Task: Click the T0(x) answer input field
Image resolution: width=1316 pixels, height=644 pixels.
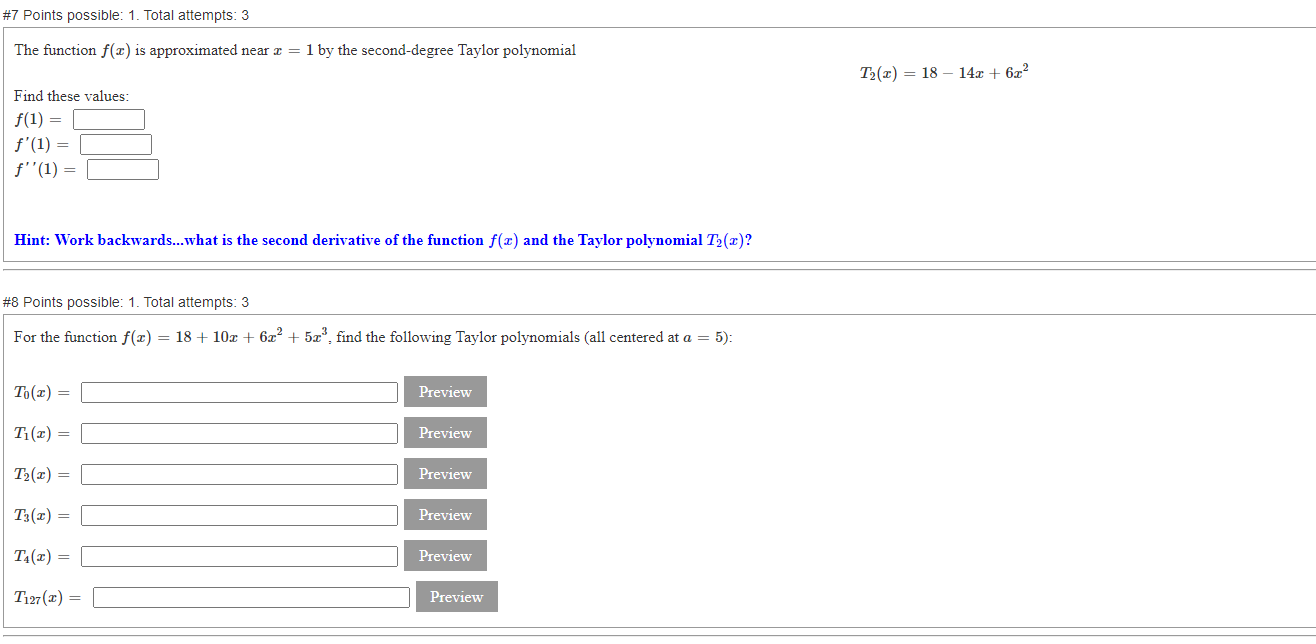Action: click(x=238, y=391)
